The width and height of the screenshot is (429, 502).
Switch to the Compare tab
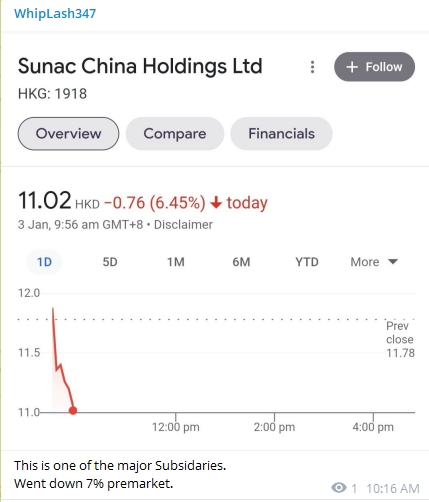click(x=175, y=134)
